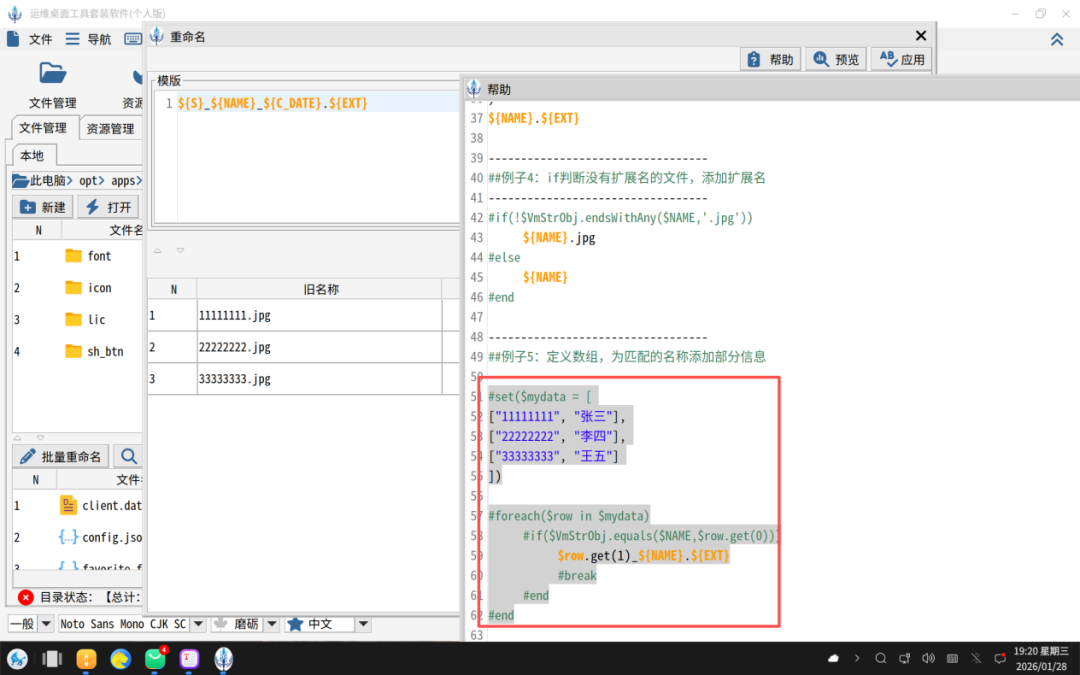Switch to the 资源管理 tab
This screenshot has height=675, width=1080.
(x=110, y=128)
